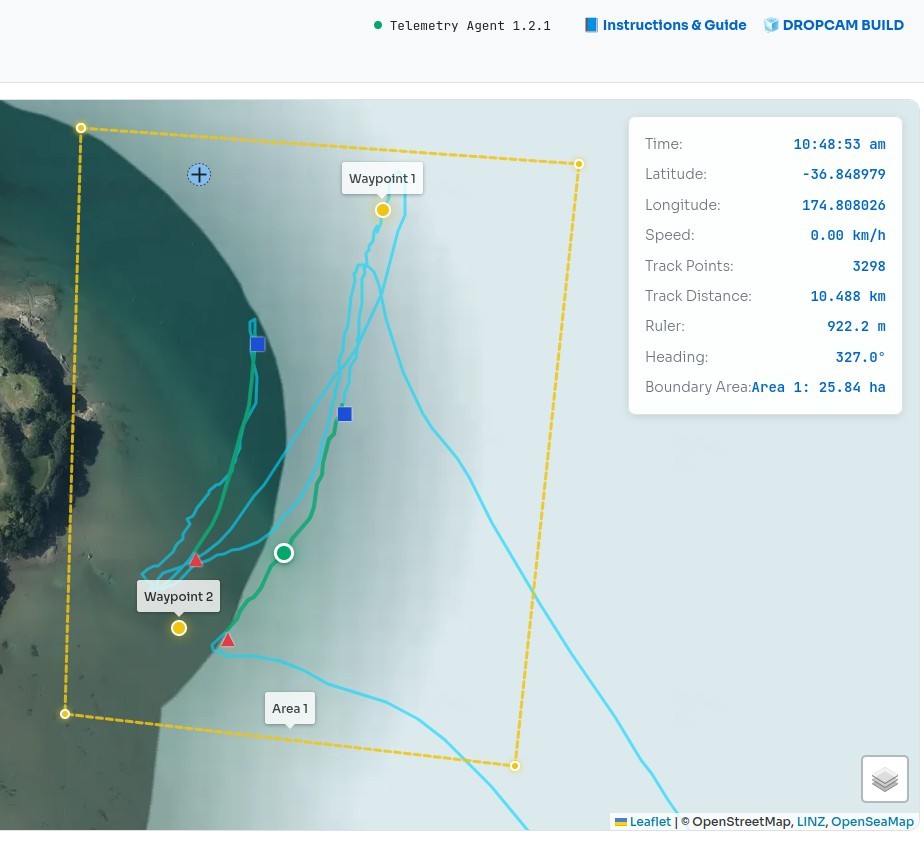Select the upper red triangle marker
The width and height of the screenshot is (924, 844).
(x=196, y=560)
